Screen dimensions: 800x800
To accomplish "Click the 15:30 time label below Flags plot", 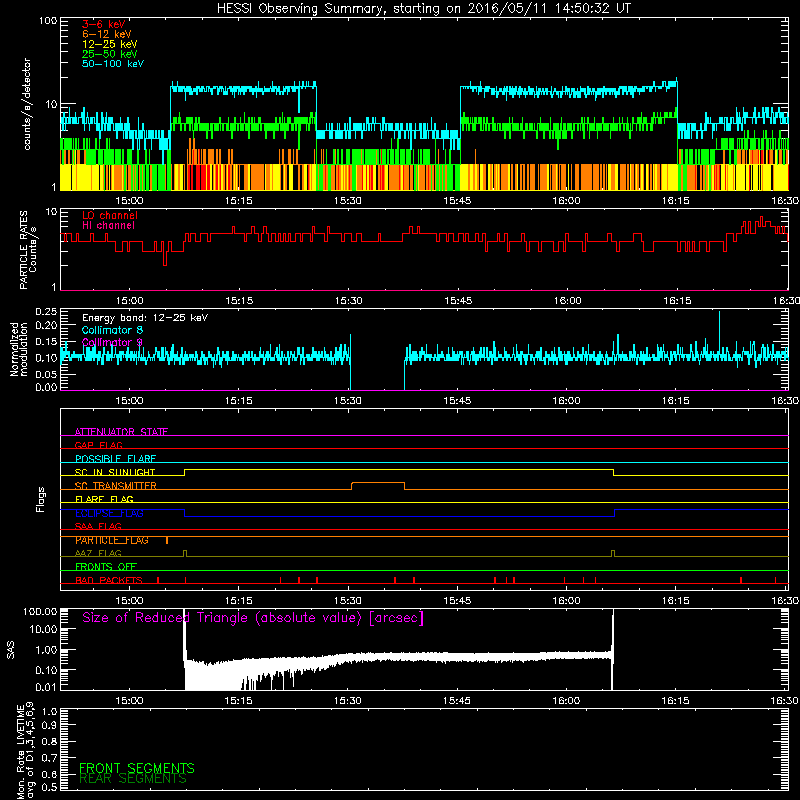I will tap(348, 601).
